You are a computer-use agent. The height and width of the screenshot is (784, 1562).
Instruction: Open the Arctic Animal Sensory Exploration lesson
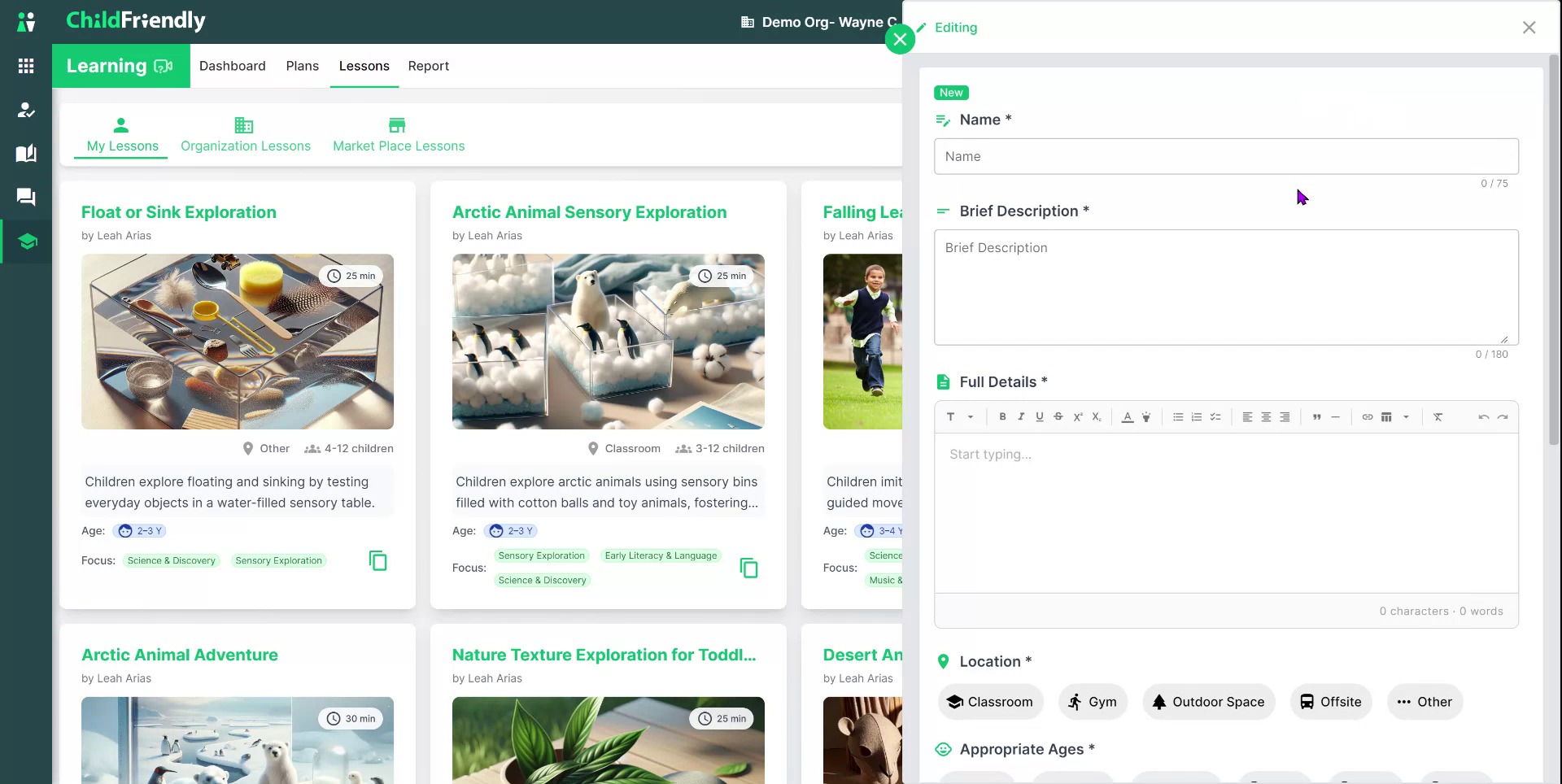pyautogui.click(x=590, y=212)
